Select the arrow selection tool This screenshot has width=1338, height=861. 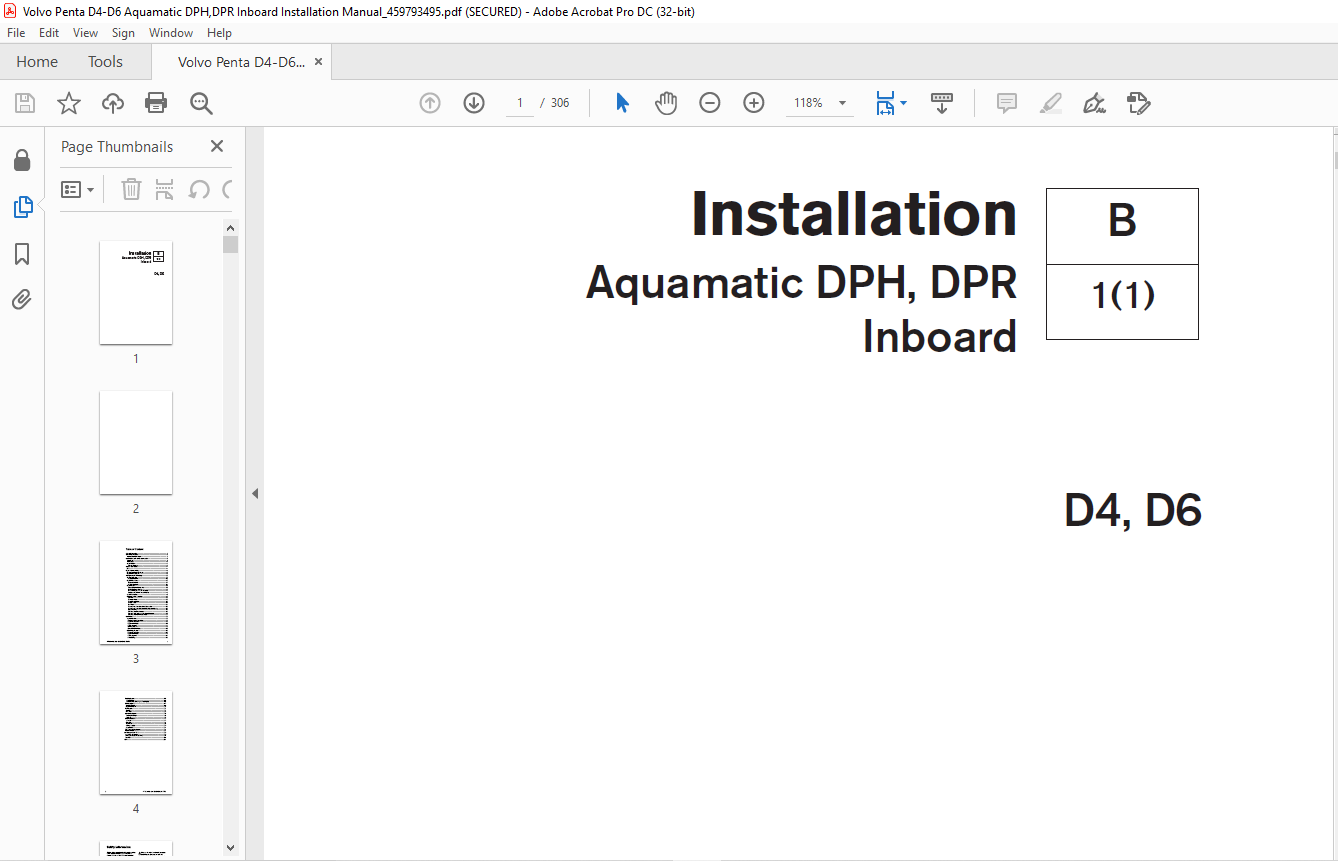coord(622,103)
